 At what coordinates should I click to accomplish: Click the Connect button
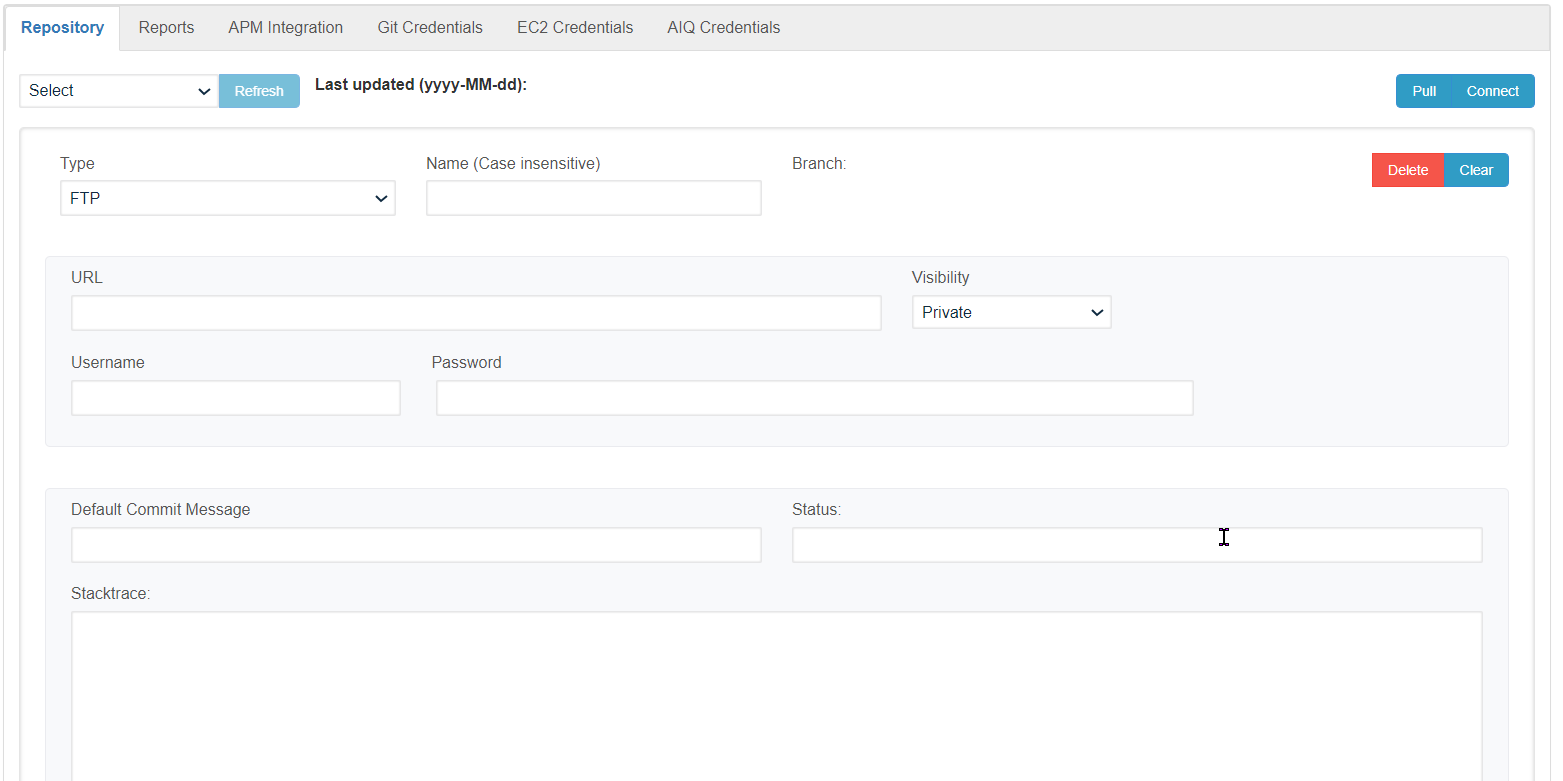(1492, 90)
